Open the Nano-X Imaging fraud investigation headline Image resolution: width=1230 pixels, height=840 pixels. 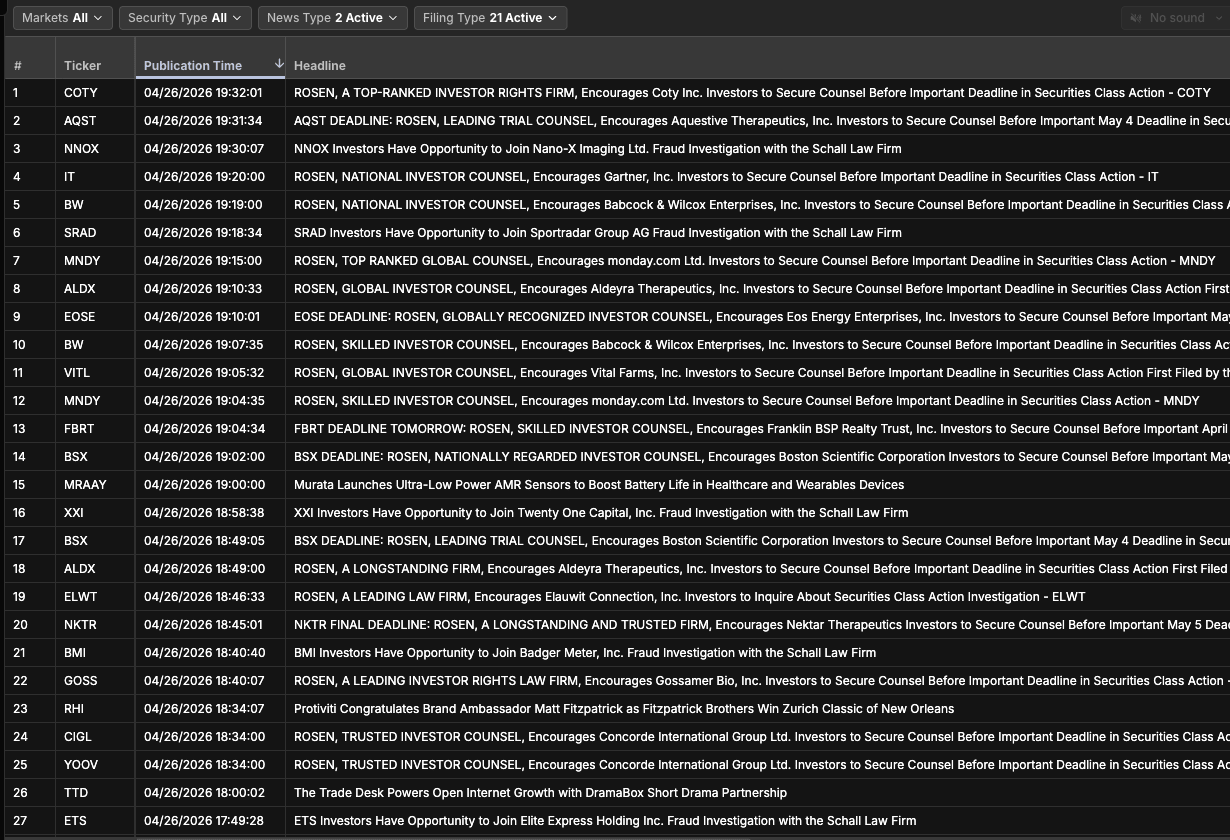point(598,149)
